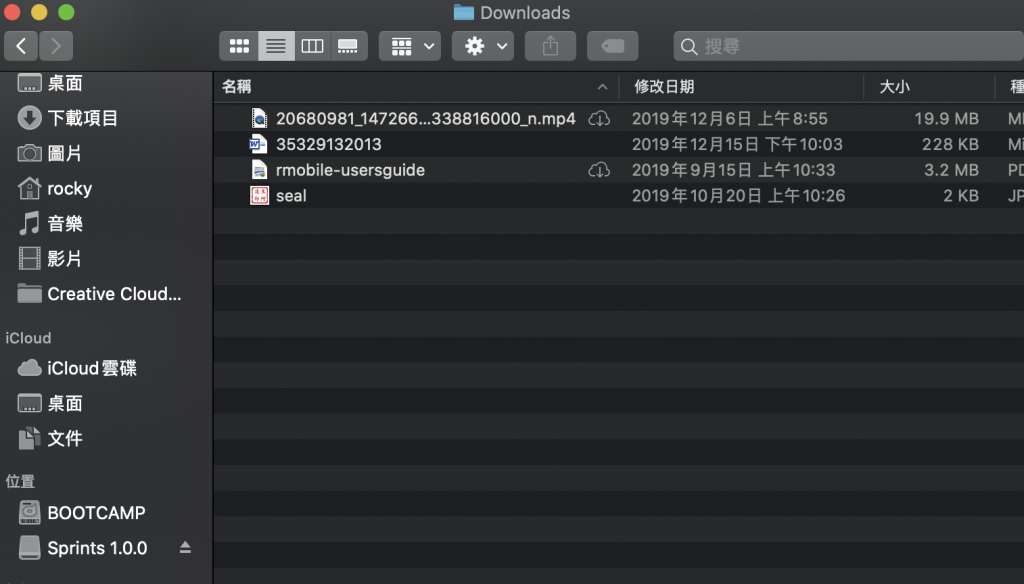Screen dimensions: 1024x584
Task: Click the Downloads folder icon in title bar
Action: [463, 12]
